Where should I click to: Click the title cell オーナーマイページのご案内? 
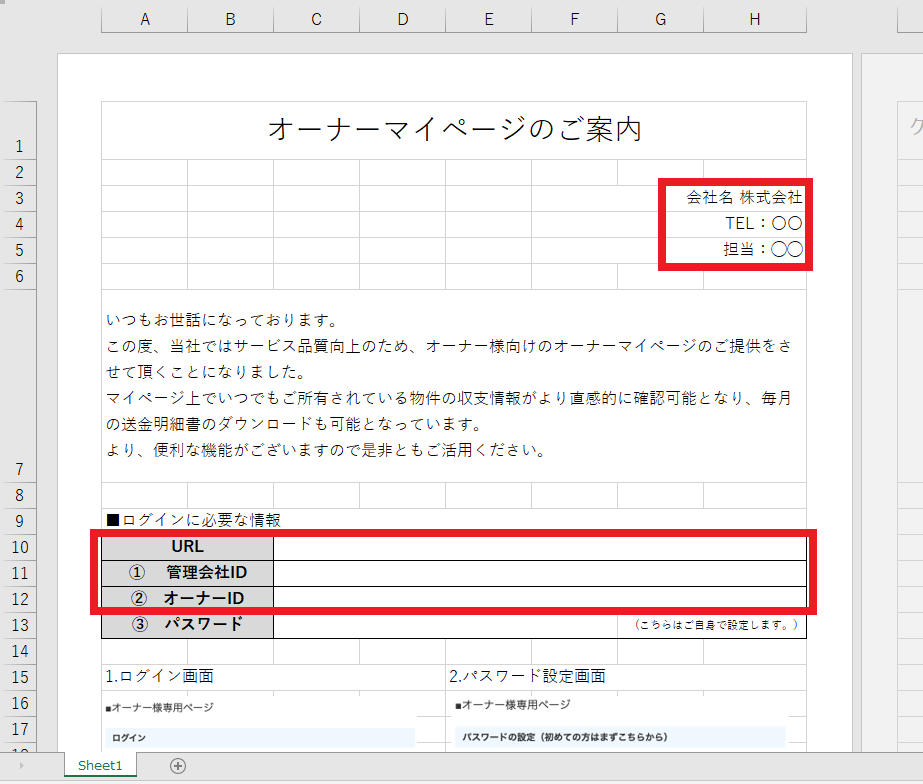[454, 130]
